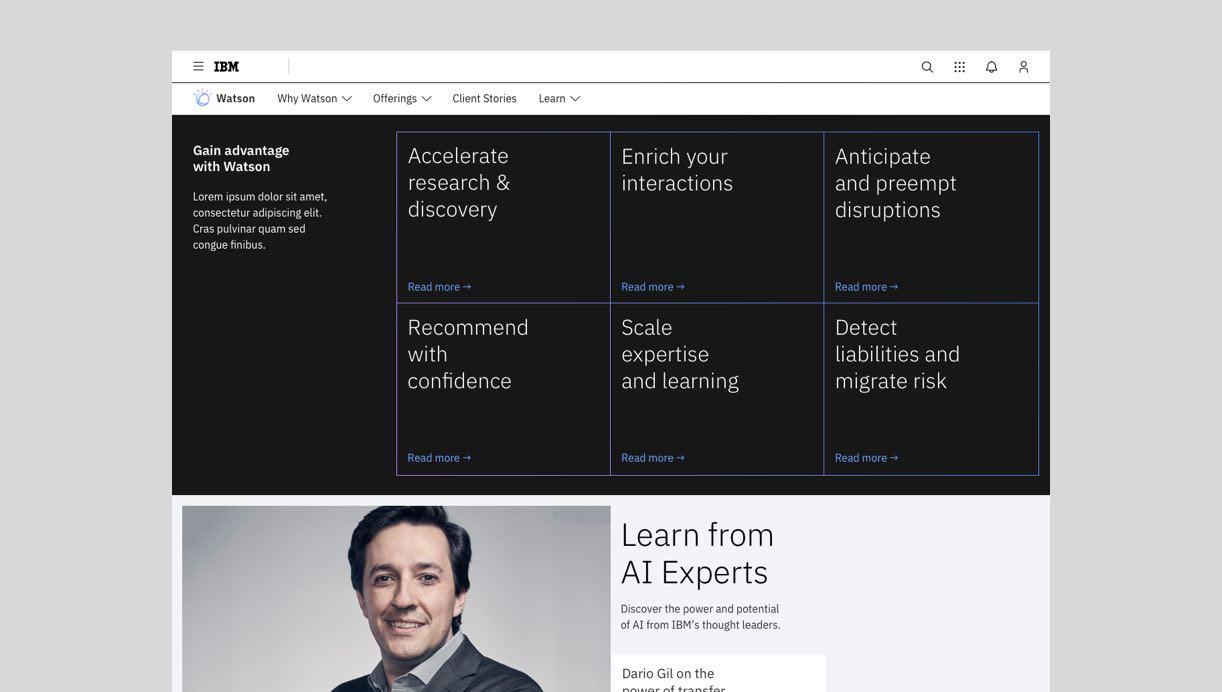Read more under Scale expertise and learning

pyautogui.click(x=653, y=458)
